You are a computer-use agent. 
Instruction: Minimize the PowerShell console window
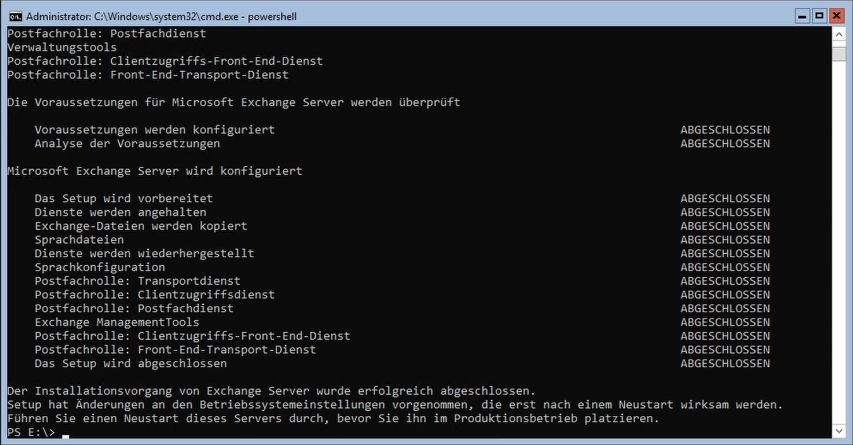(x=802, y=16)
